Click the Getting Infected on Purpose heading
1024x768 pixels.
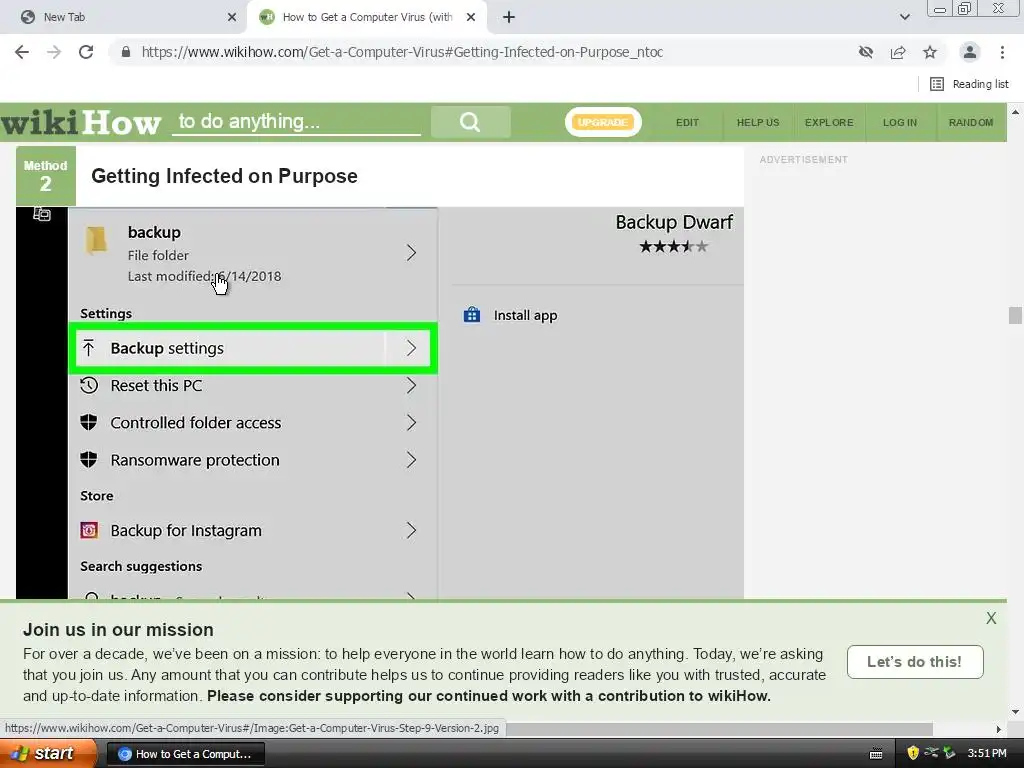coord(224,176)
